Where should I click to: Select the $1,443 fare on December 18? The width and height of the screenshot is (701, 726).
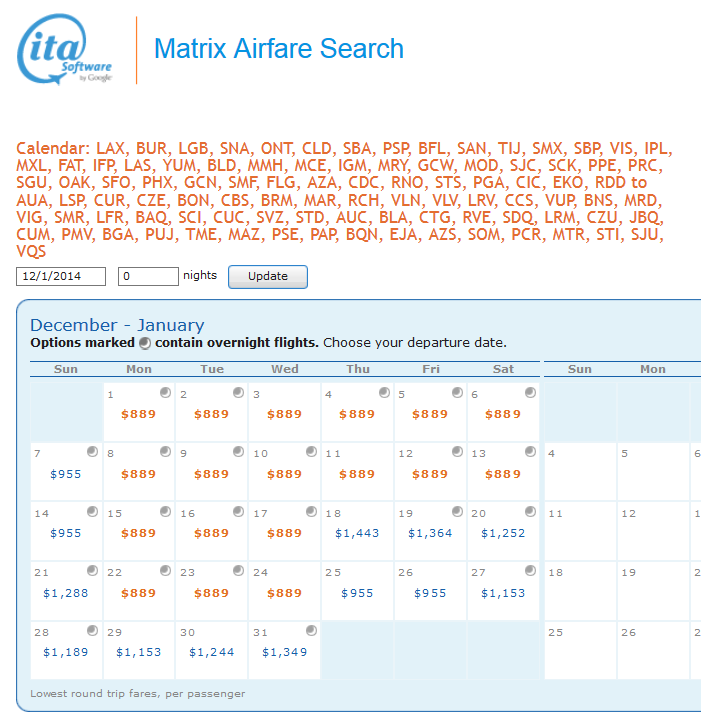(357, 533)
